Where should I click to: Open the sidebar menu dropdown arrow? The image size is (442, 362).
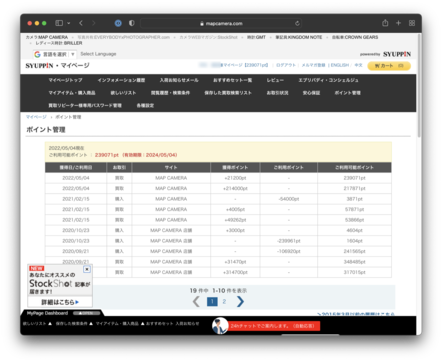68,23
